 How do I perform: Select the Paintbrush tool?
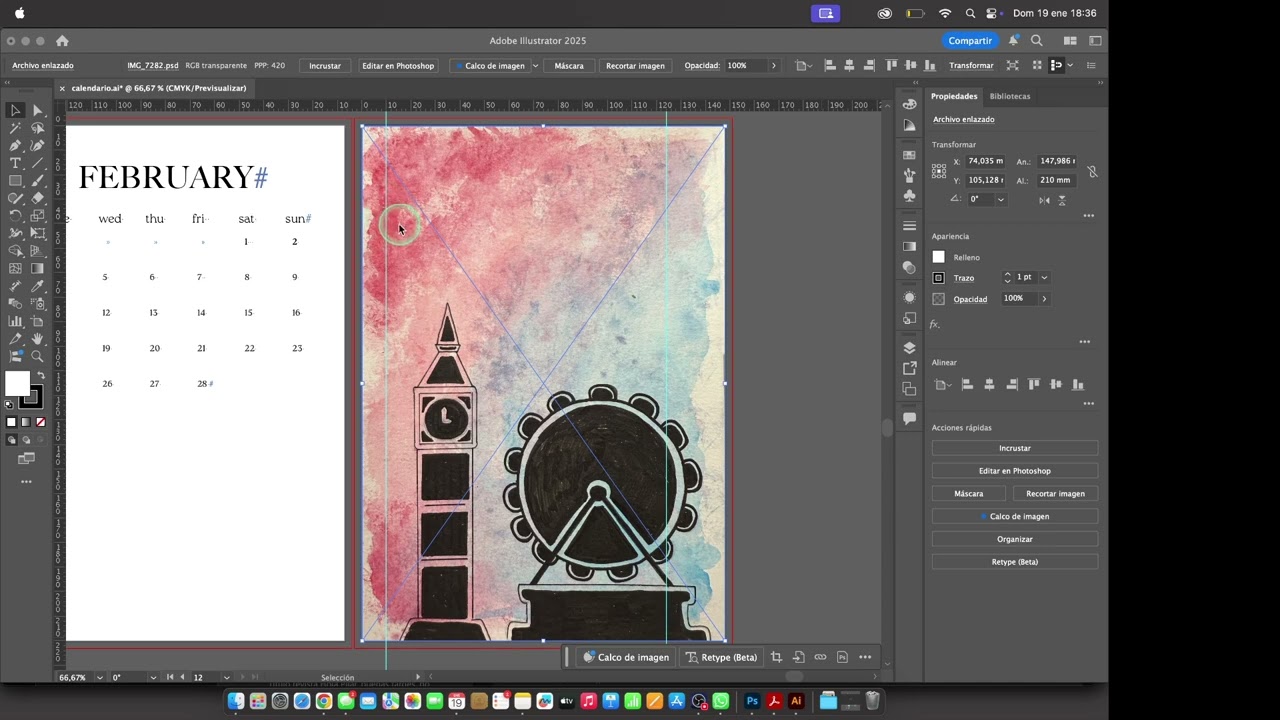(x=37, y=181)
